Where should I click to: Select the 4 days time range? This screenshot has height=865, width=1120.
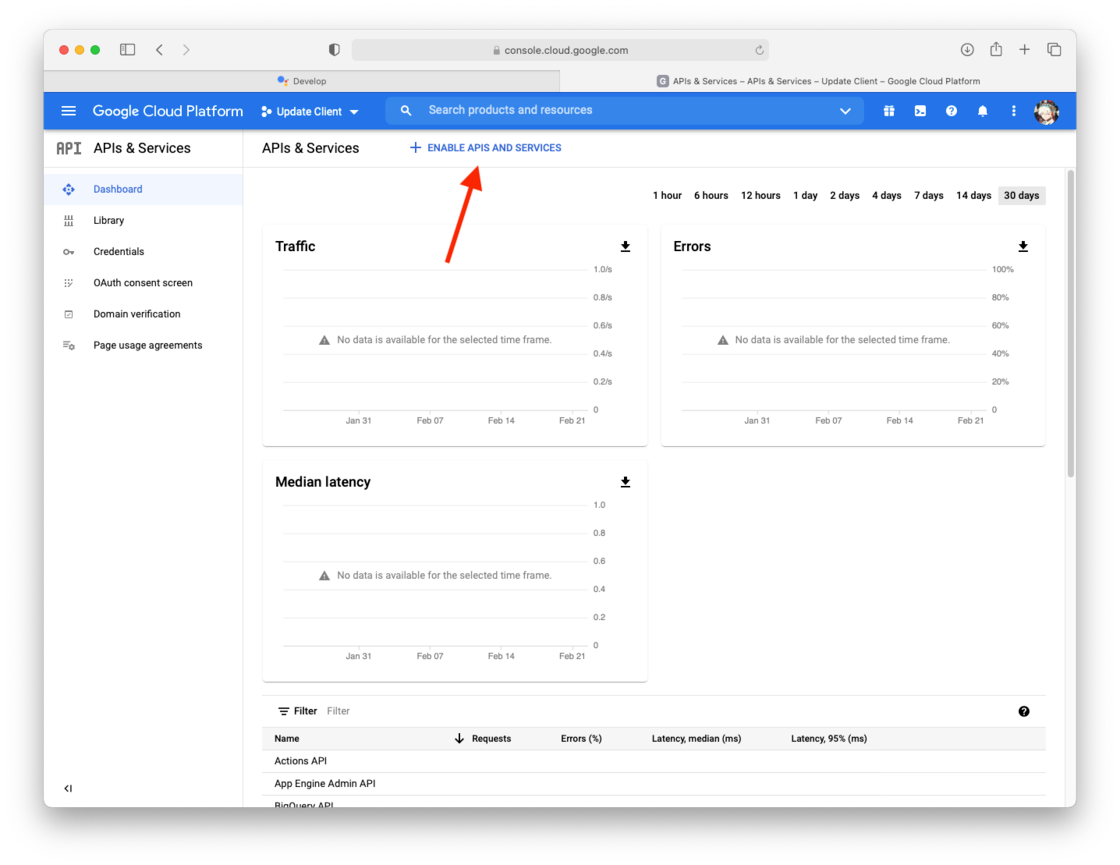coord(886,196)
